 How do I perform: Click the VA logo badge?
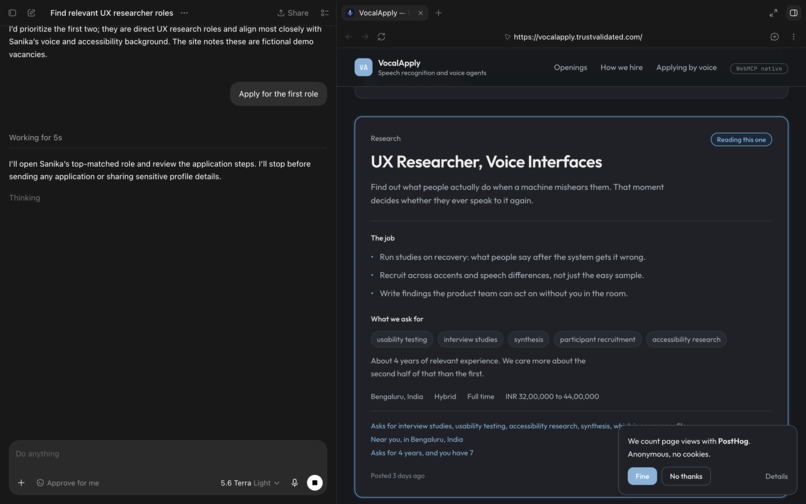click(363, 67)
